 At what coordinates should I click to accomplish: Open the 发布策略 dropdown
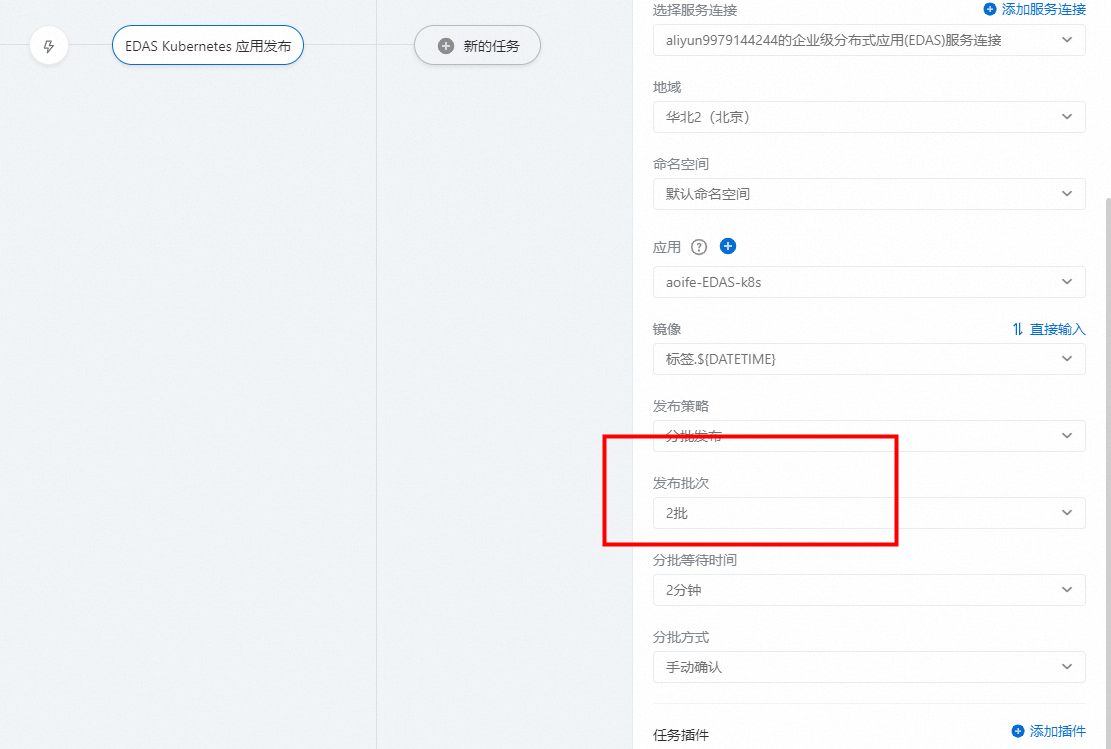[x=869, y=436]
